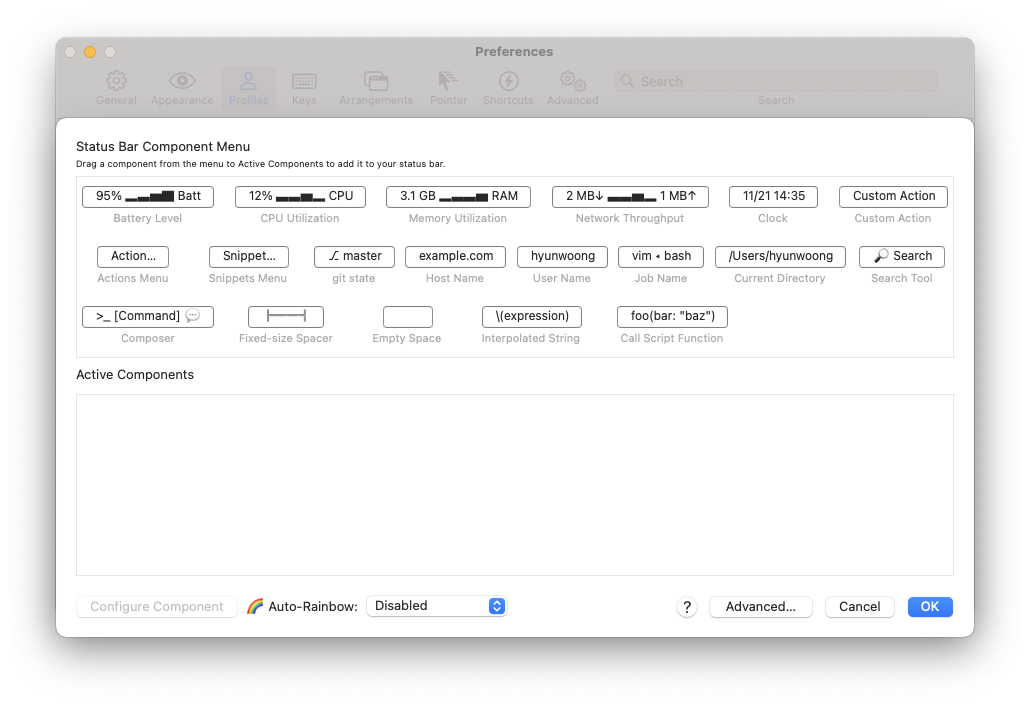Select the Host Name example.com component
Viewport: 1030px width, 711px height.
(x=455, y=256)
